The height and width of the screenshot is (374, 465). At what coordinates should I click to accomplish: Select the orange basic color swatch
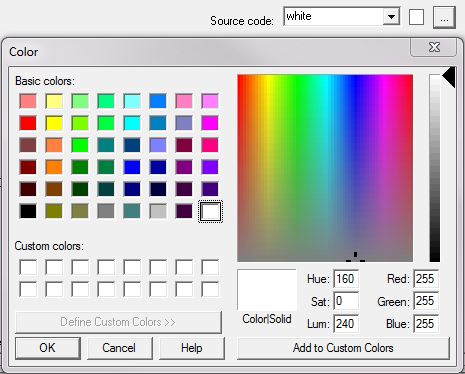(x=54, y=167)
